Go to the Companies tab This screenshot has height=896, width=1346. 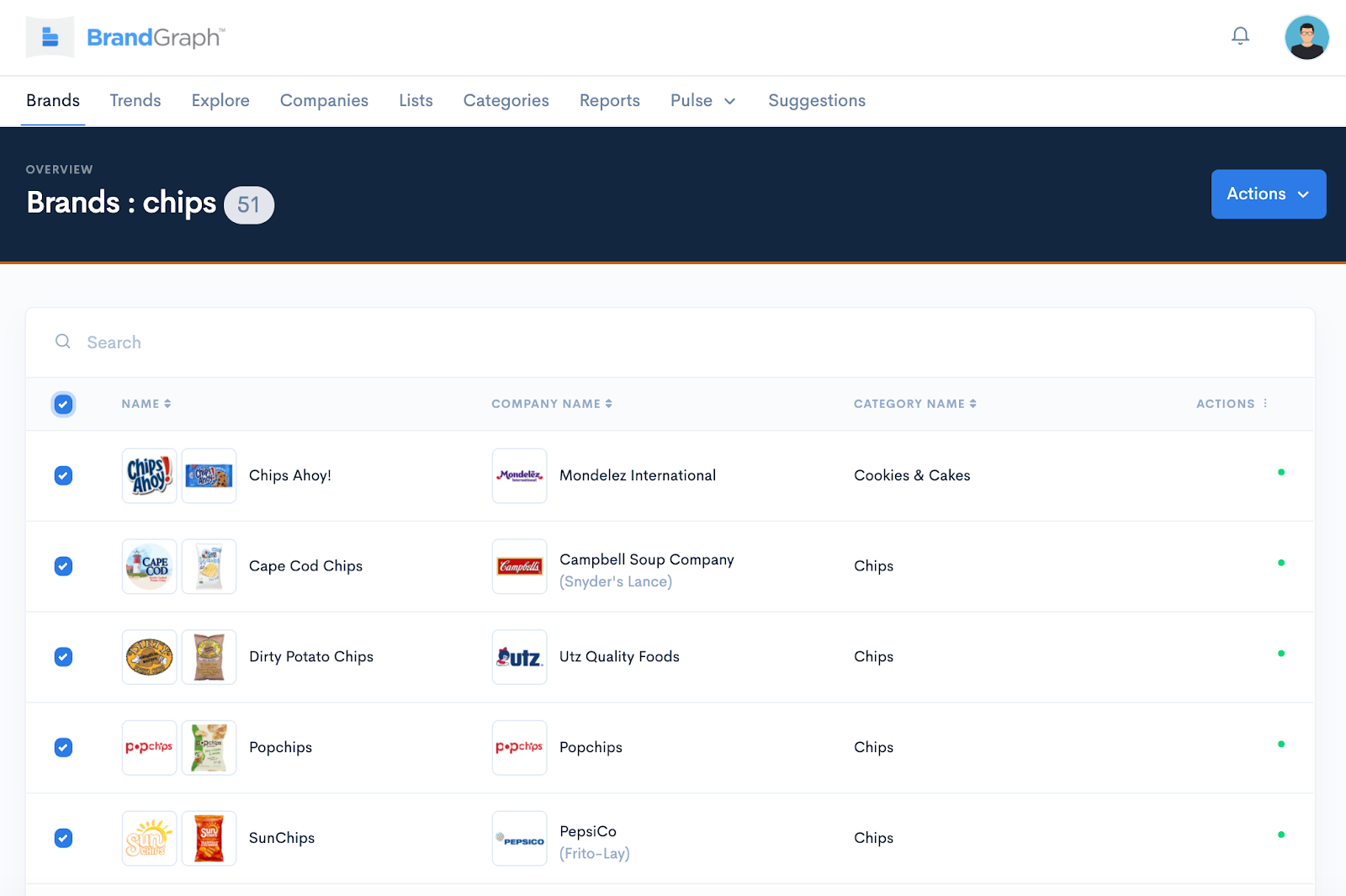[x=324, y=101]
